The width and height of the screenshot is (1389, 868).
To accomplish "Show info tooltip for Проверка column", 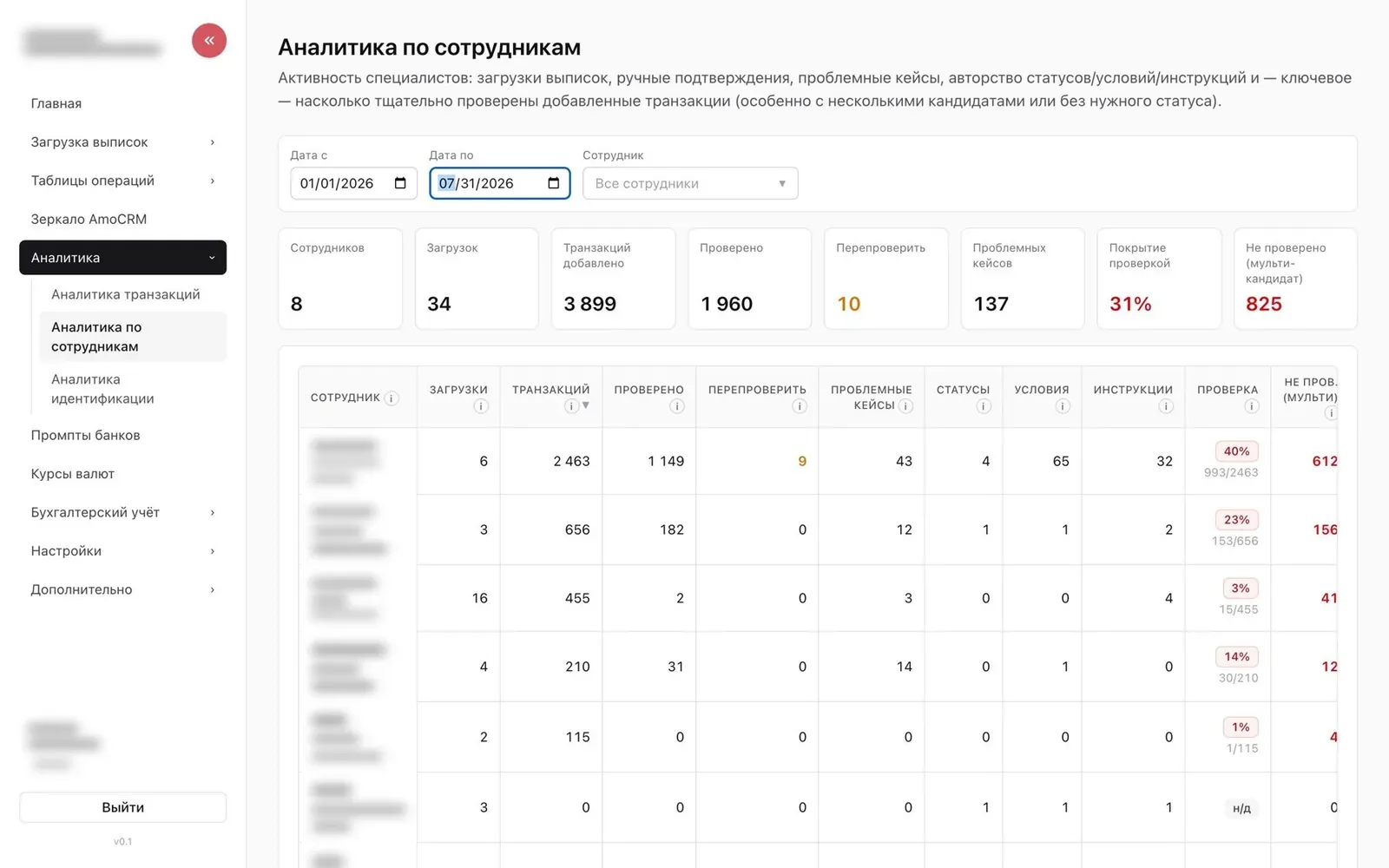I will pyautogui.click(x=1252, y=406).
